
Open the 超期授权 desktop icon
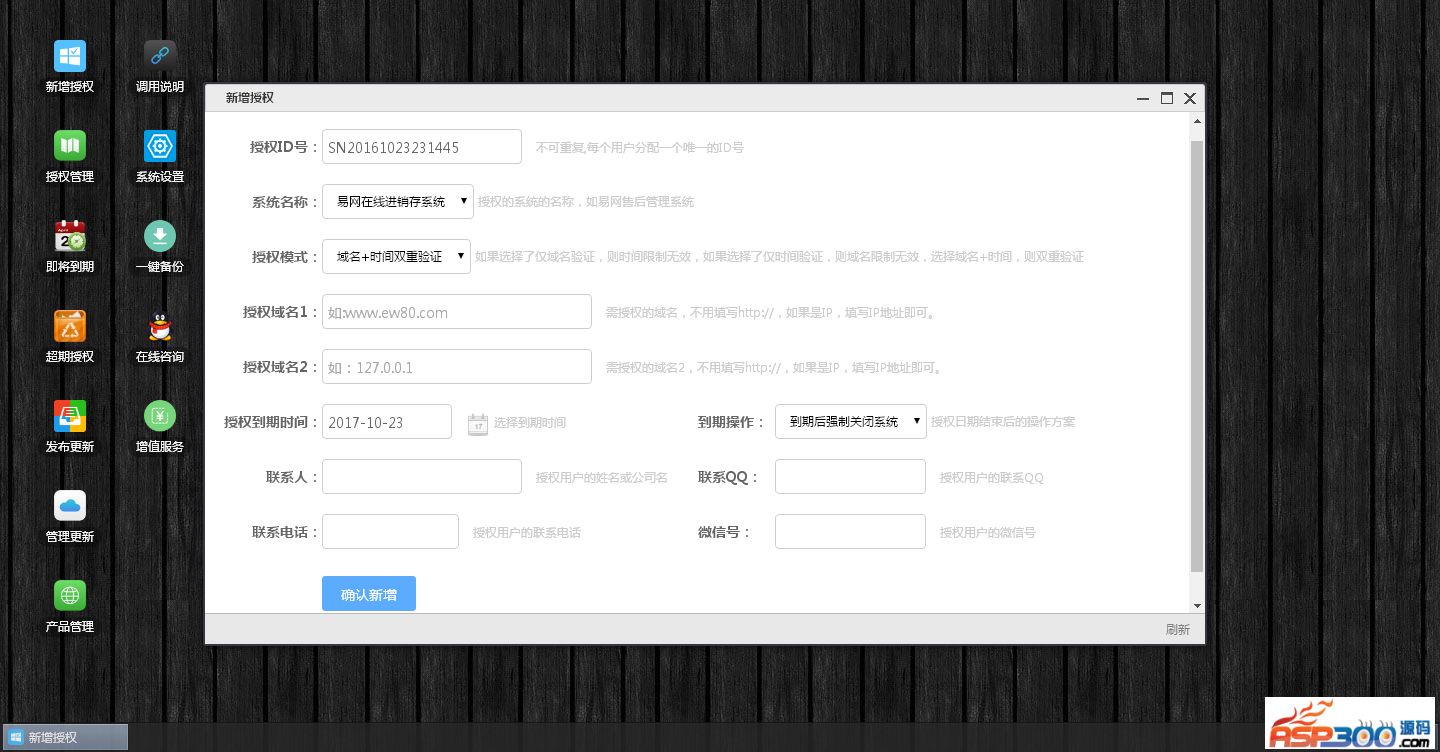pyautogui.click(x=70, y=327)
